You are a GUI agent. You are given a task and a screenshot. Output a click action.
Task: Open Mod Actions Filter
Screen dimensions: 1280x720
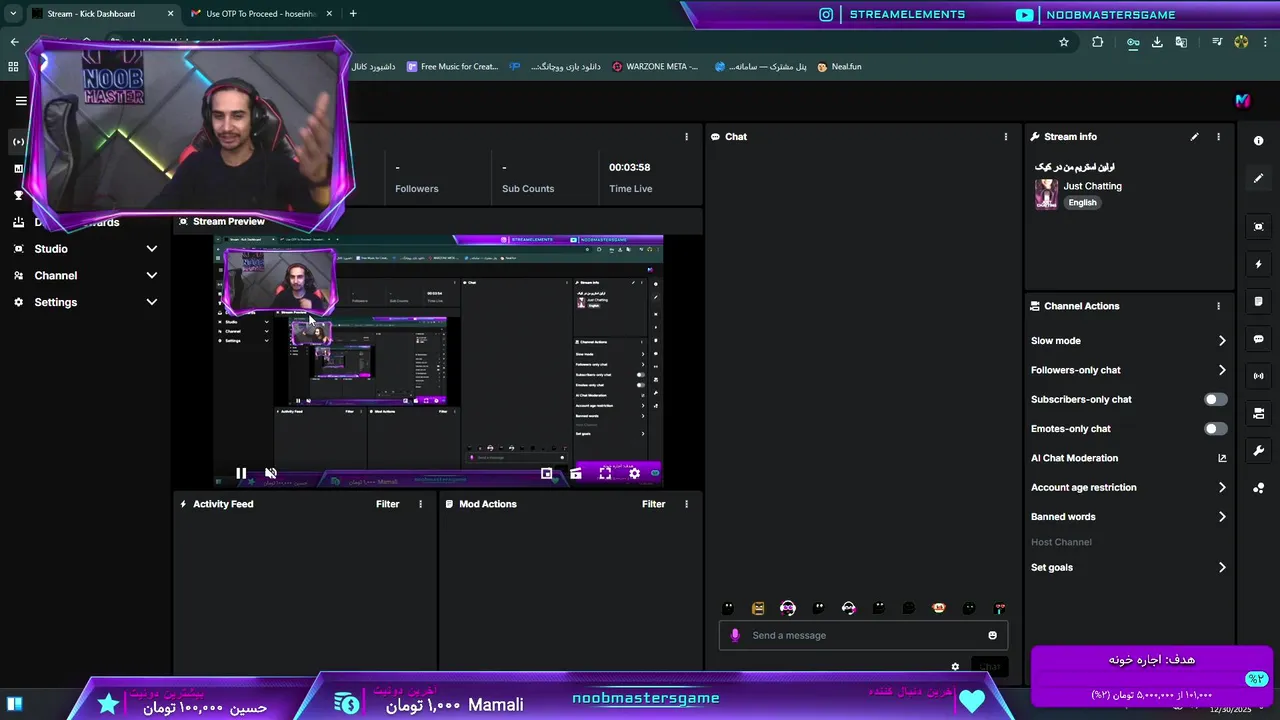[653, 504]
